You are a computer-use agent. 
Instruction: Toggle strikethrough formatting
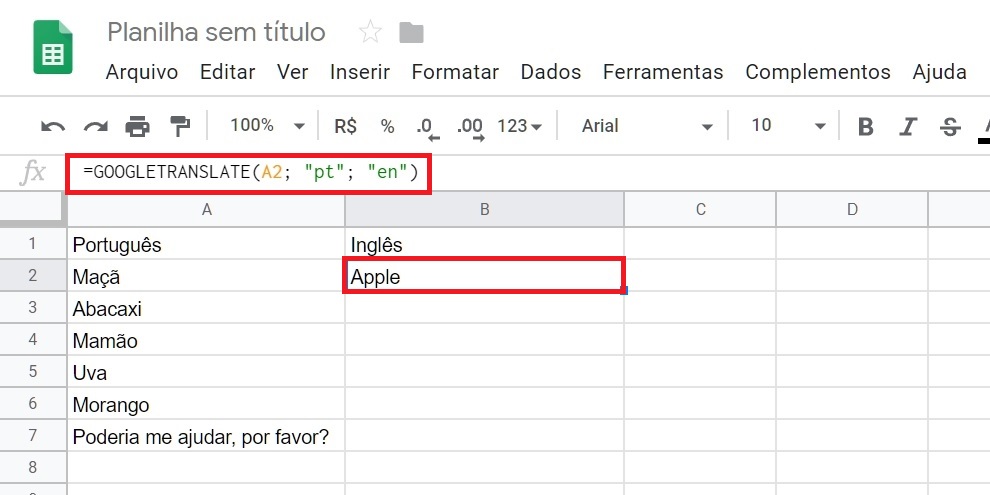(x=950, y=126)
